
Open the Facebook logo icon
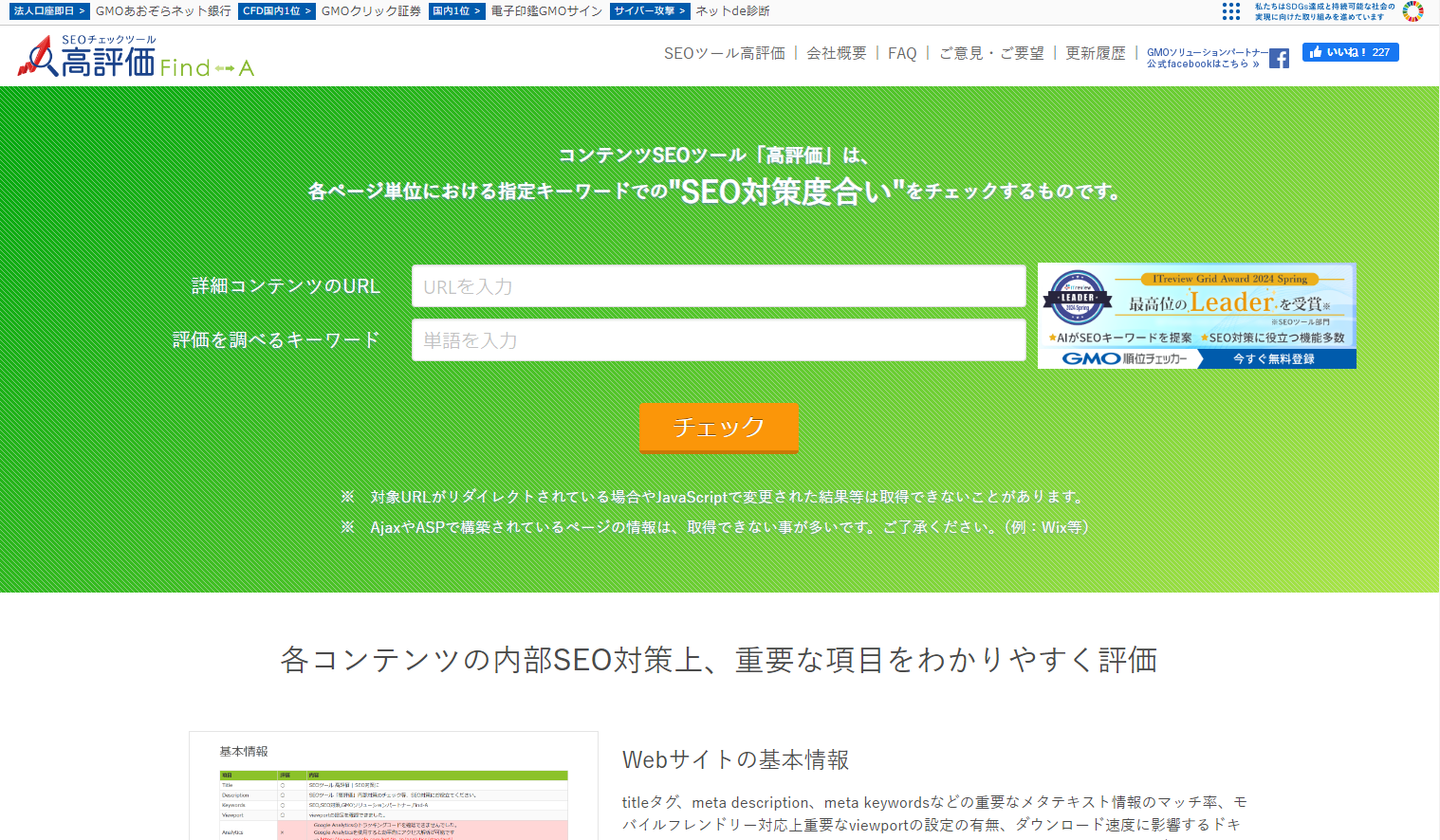(1279, 58)
